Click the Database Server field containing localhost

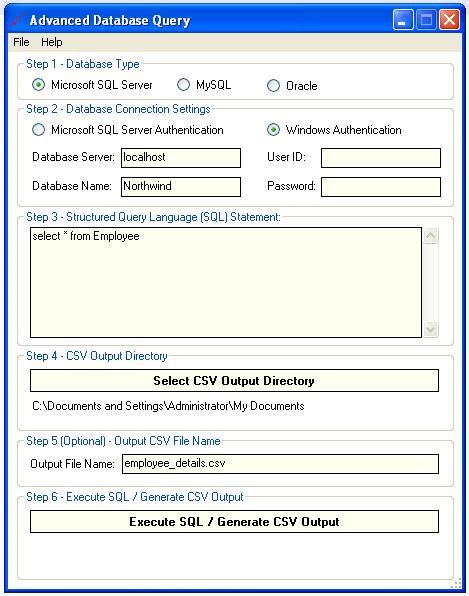[181, 158]
